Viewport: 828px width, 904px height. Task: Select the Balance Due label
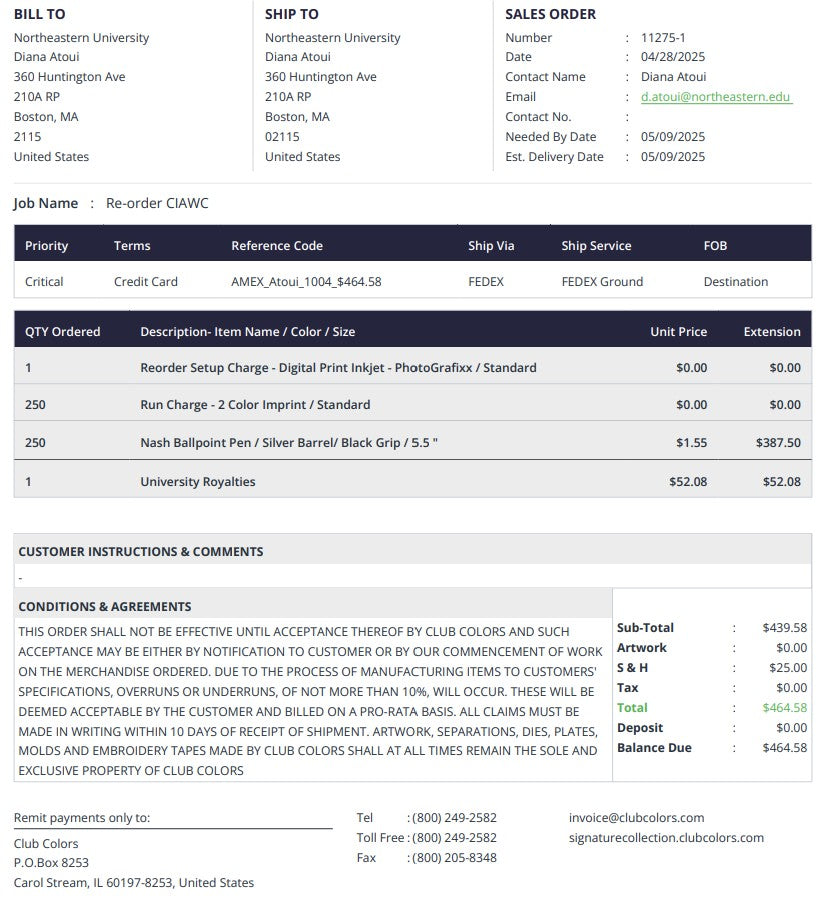point(654,748)
